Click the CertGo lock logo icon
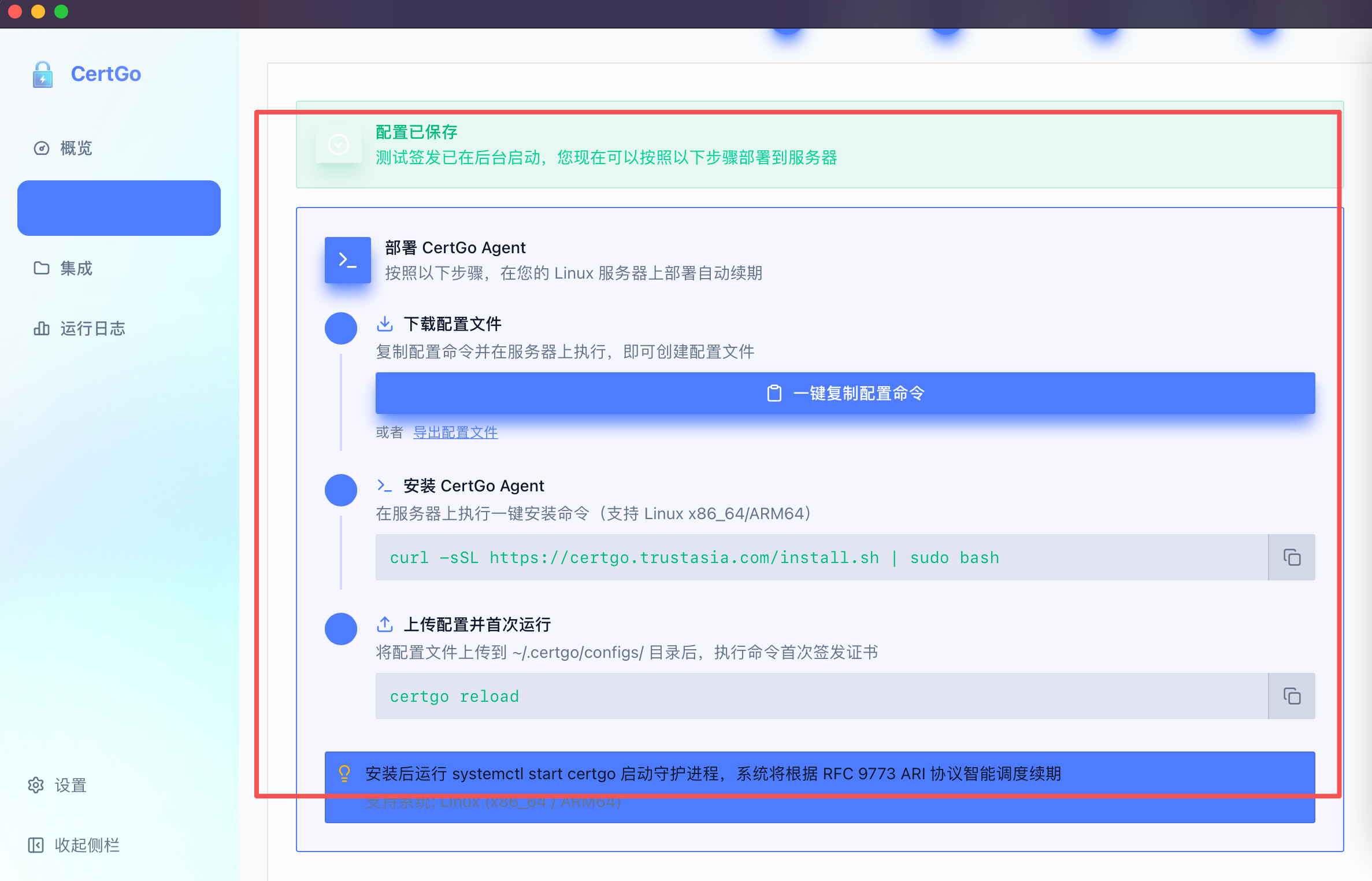Image resolution: width=1372 pixels, height=881 pixels. 43,74
